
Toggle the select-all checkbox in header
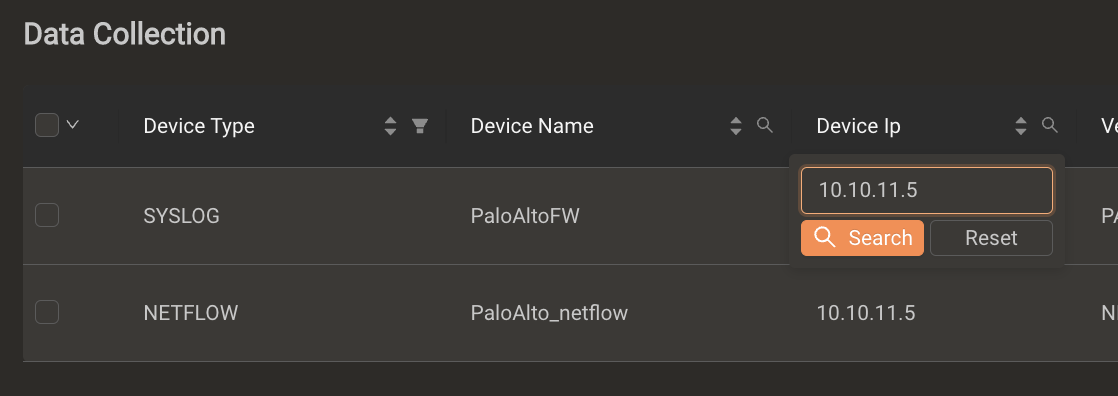pos(47,126)
